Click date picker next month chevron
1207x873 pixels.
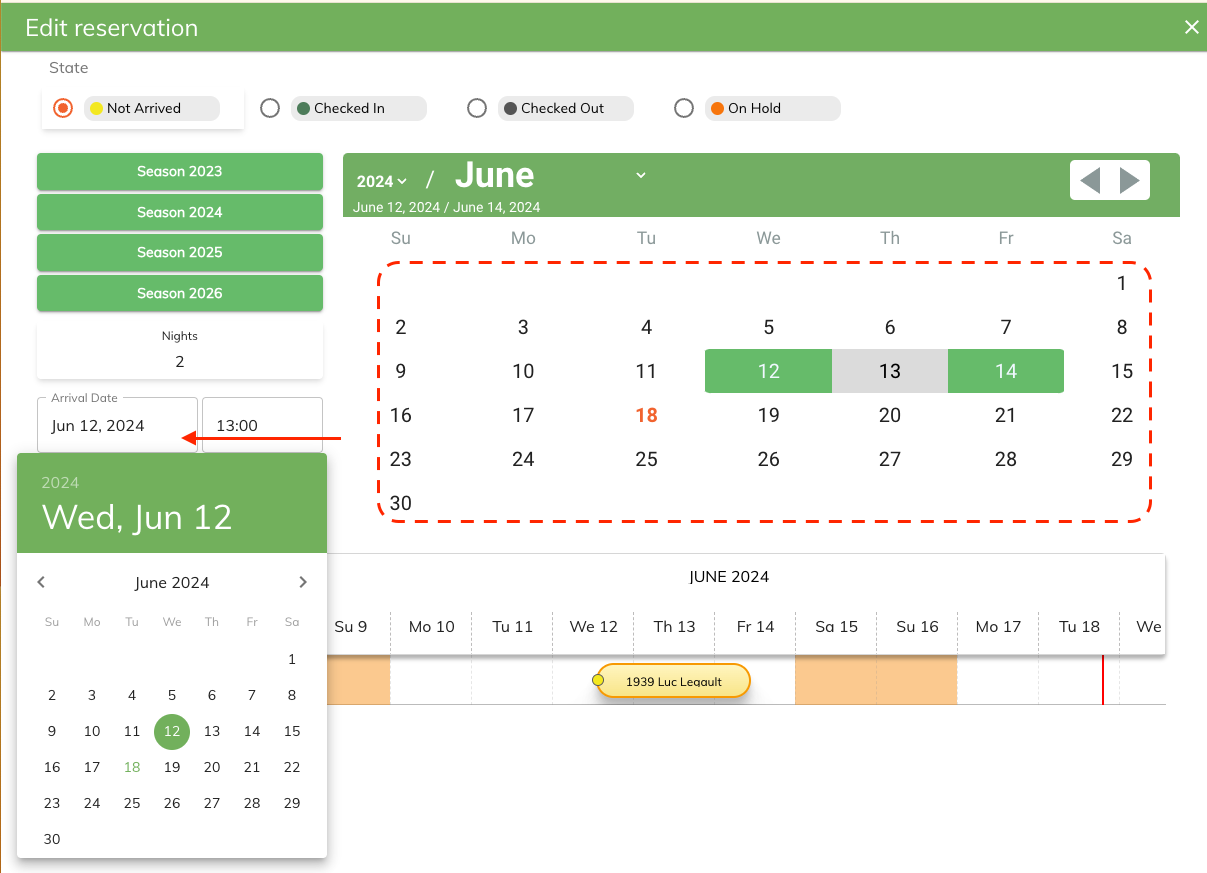[x=303, y=582]
